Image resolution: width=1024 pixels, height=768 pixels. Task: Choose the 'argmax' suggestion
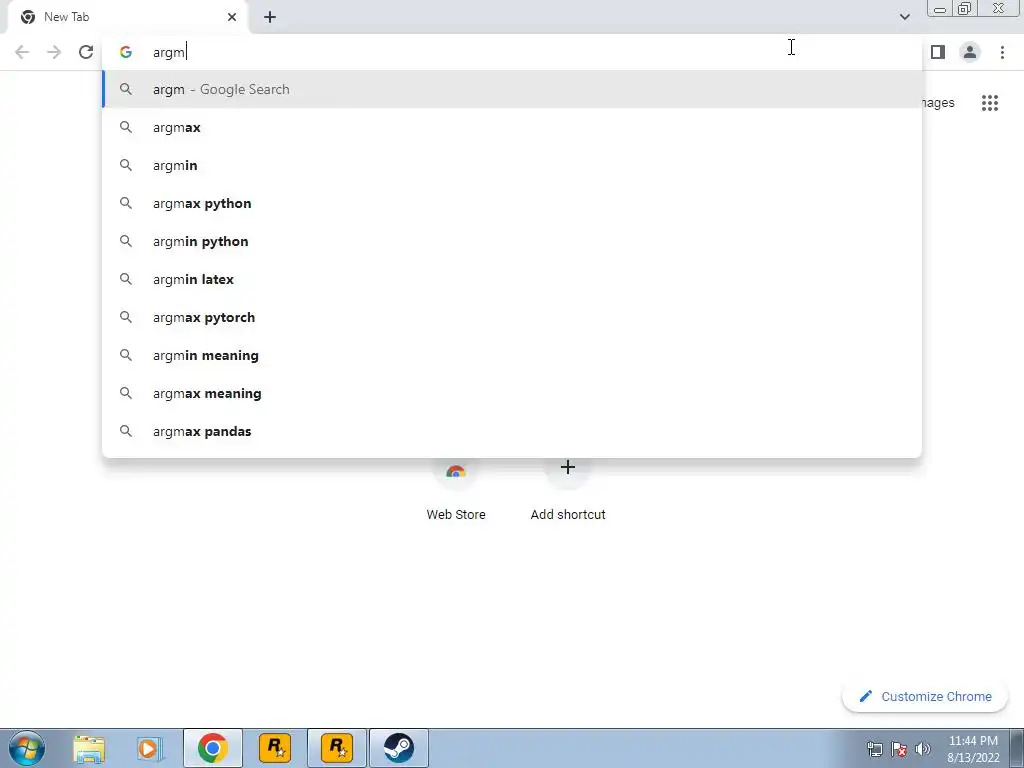(512, 127)
